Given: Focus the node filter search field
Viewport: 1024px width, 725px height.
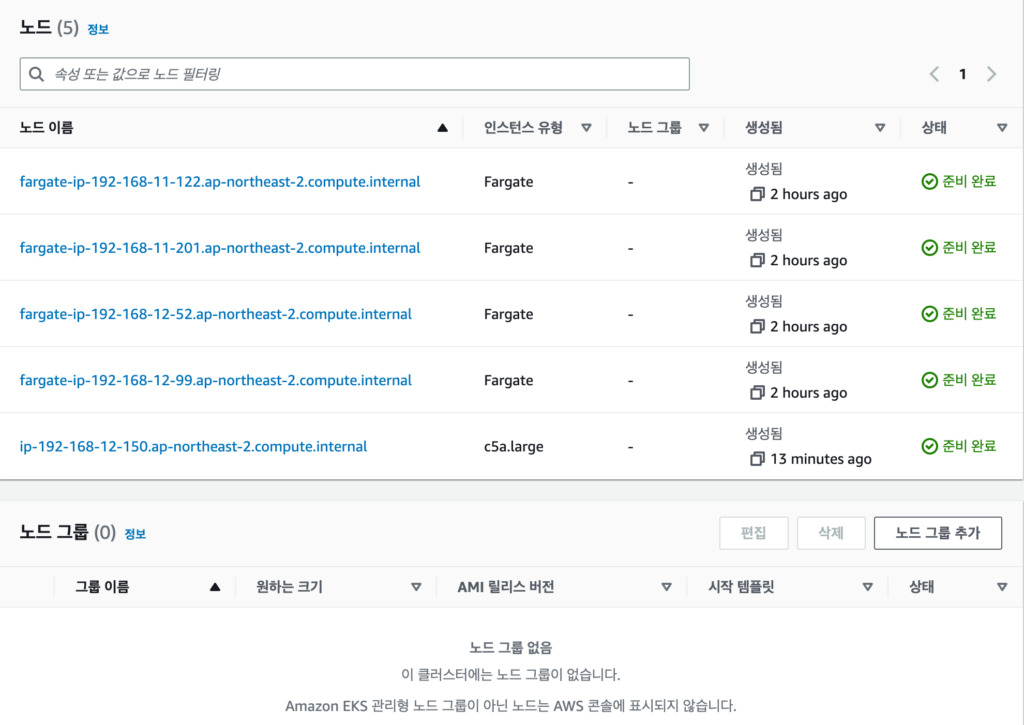Looking at the screenshot, I should (x=355, y=74).
